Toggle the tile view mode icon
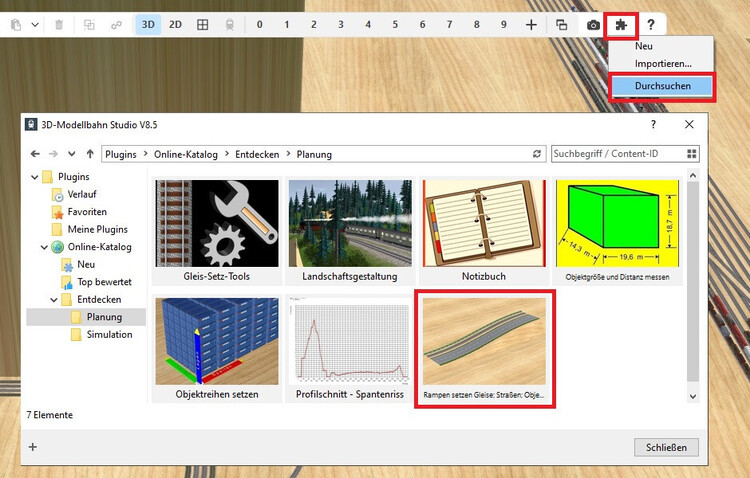The width and height of the screenshot is (750, 478). coord(692,154)
